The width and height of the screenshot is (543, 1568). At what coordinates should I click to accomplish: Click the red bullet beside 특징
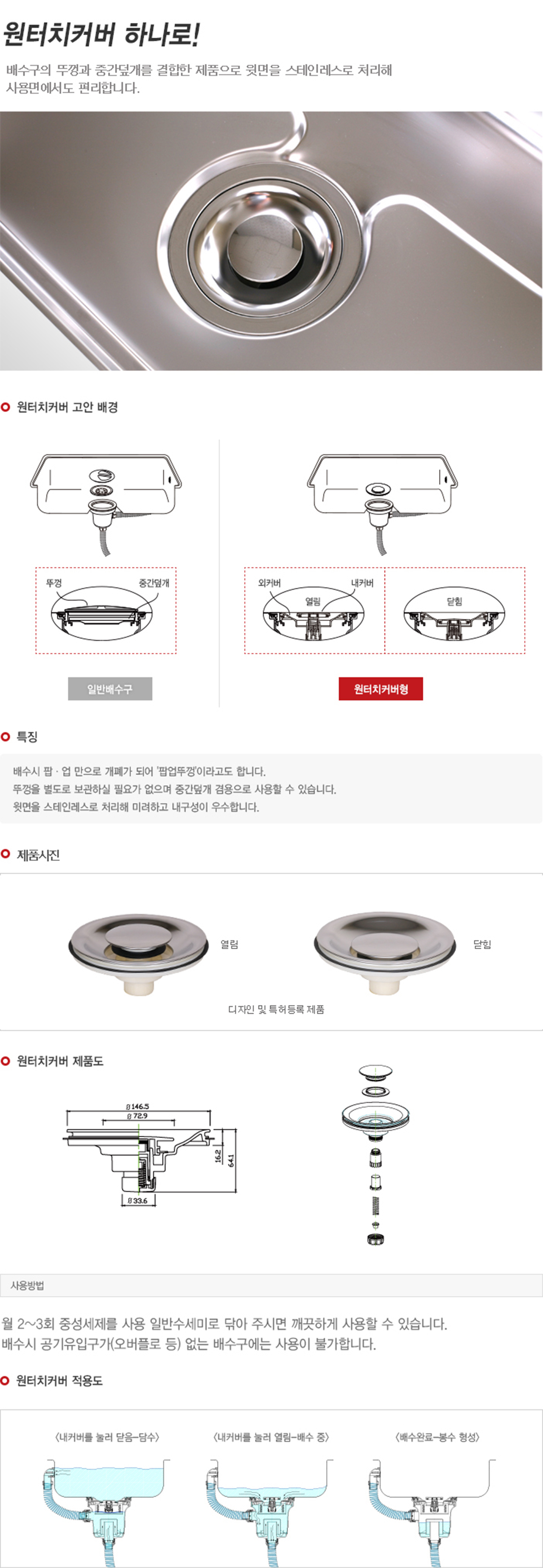6,736
